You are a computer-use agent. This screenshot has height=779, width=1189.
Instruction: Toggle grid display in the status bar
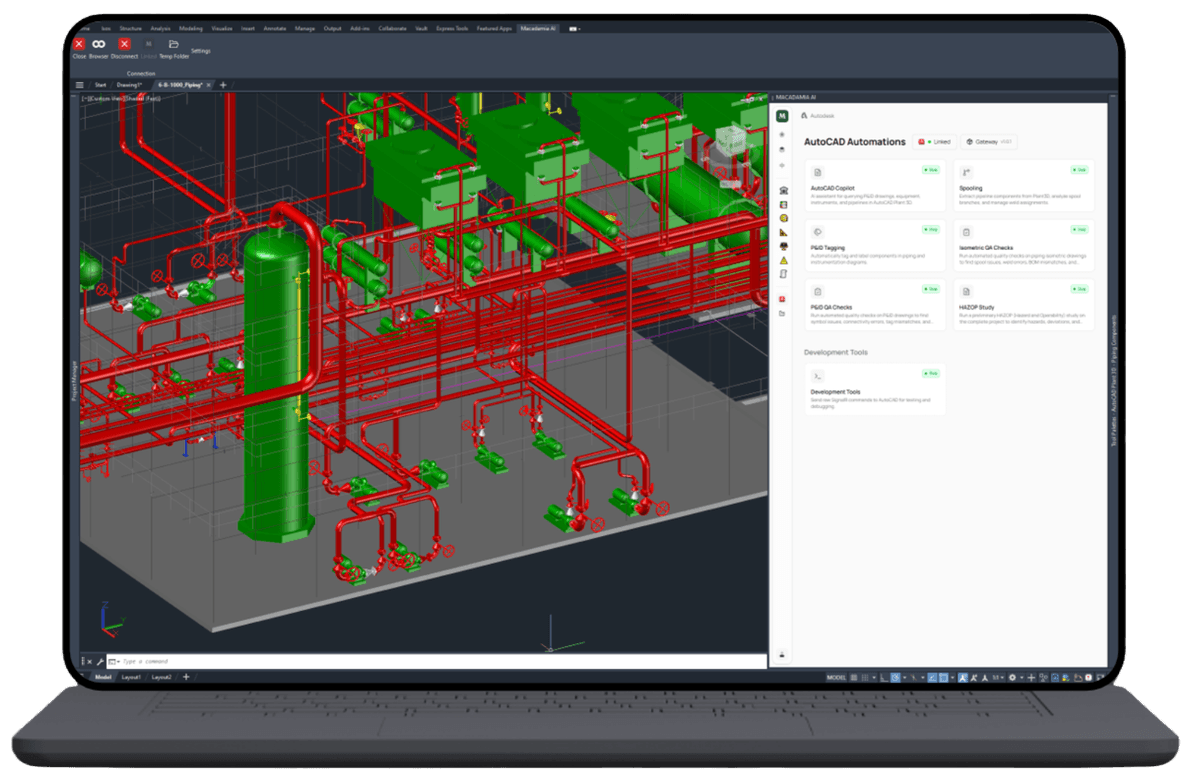tap(865, 676)
